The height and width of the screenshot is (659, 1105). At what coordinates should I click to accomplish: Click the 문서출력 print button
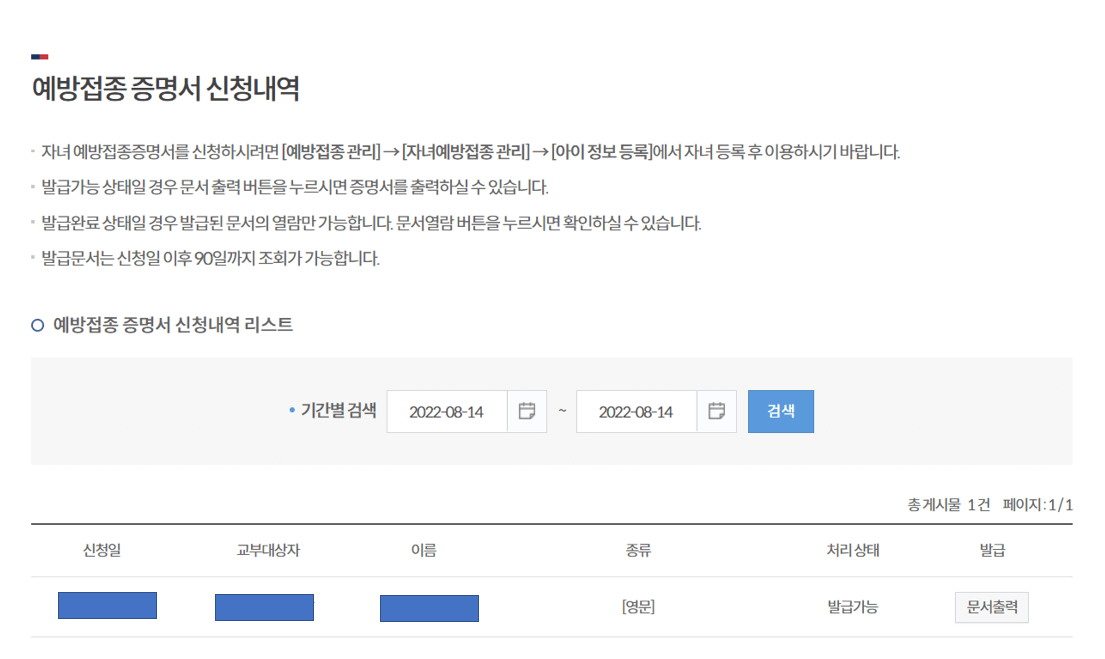tap(991, 607)
